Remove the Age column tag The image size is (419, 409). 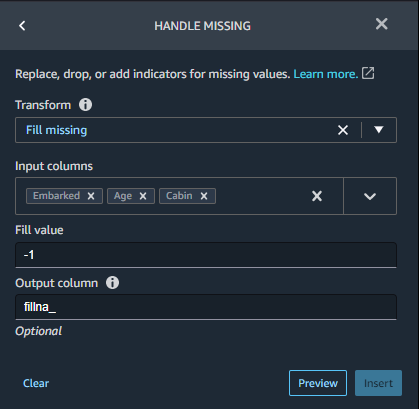pyautogui.click(x=143, y=196)
